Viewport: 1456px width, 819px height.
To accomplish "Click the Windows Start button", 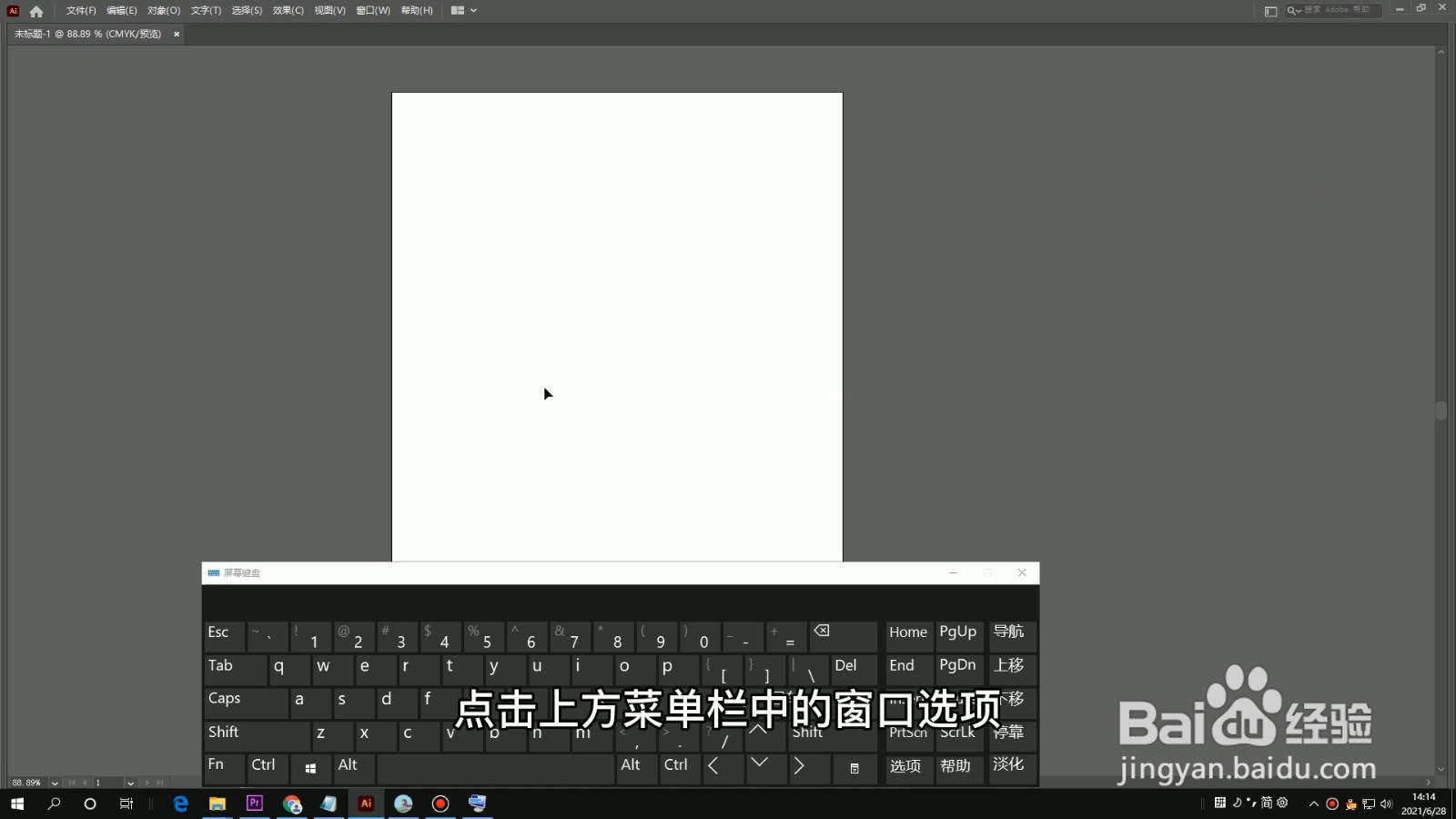I will coord(16,804).
